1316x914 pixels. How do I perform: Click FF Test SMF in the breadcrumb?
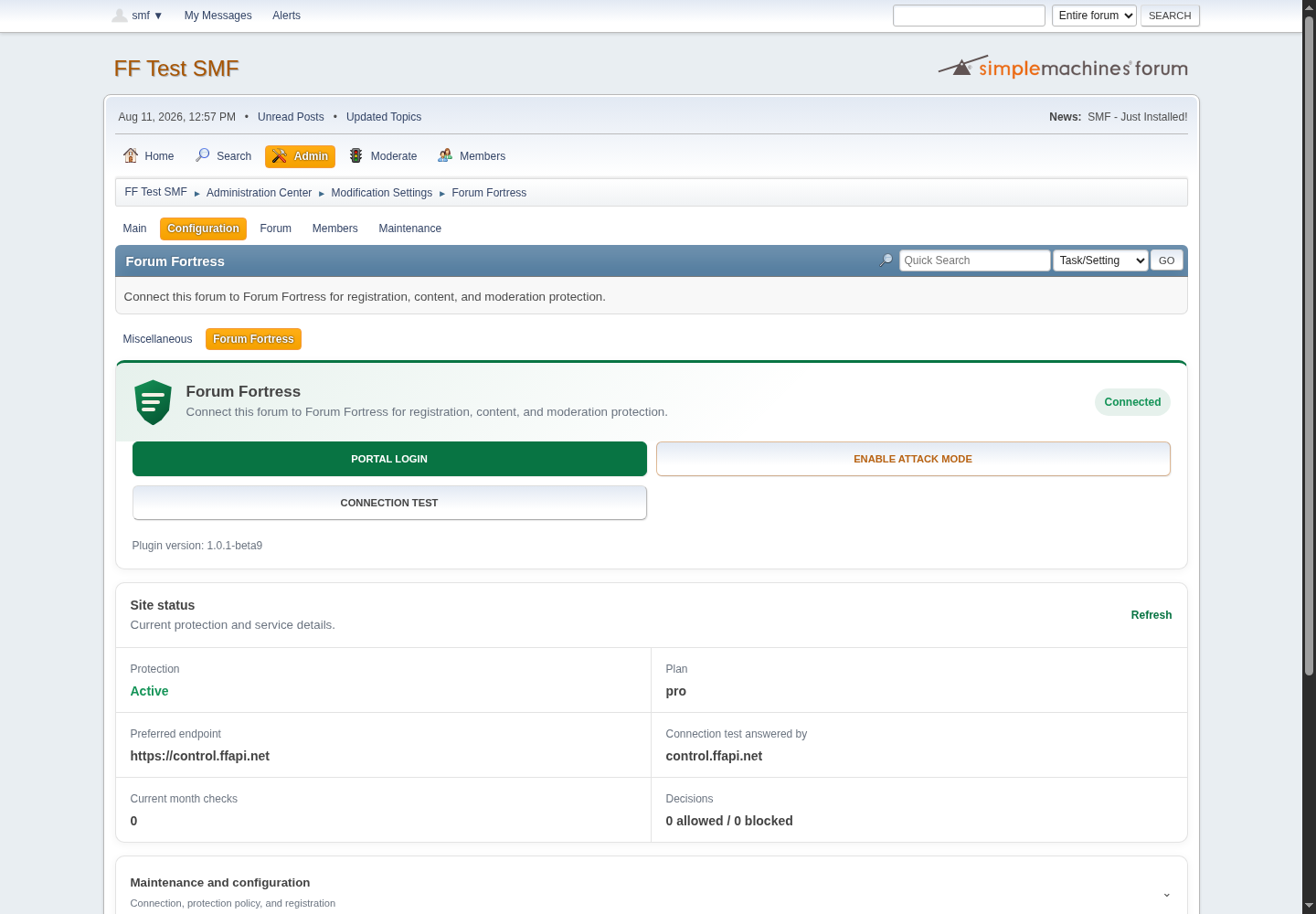point(155,192)
